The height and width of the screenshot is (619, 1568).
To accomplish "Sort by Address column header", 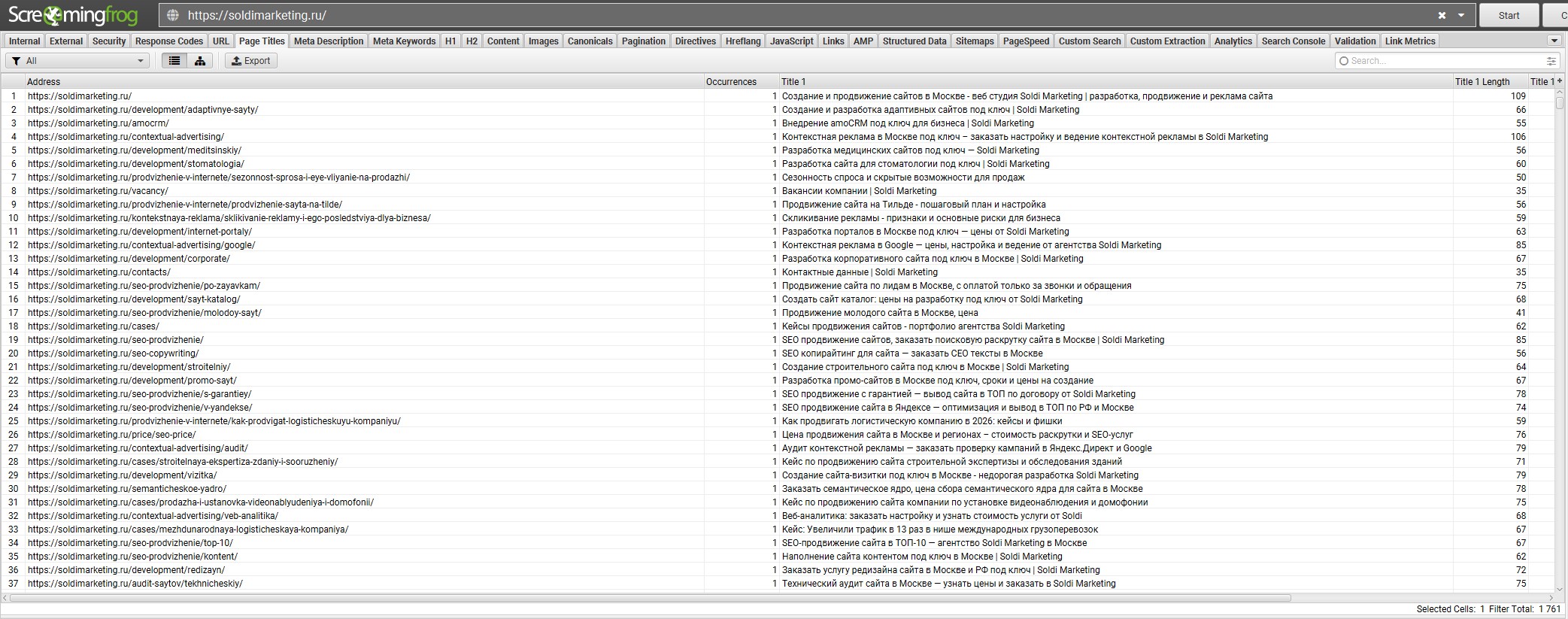I will coord(364,81).
